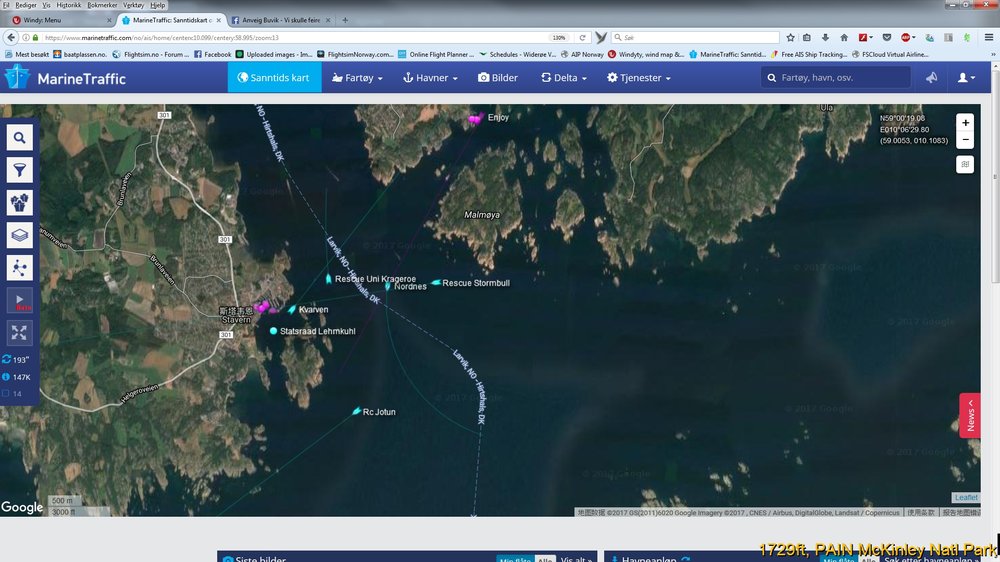Viewport: 1000px width, 562px height.
Task: Select the Rescue Stormbull vessel marker
Action: pyautogui.click(x=436, y=282)
